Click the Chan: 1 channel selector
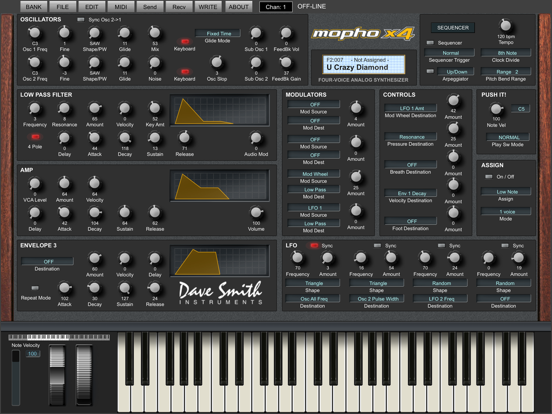Image resolution: width=552 pixels, height=414 pixels. [276, 7]
